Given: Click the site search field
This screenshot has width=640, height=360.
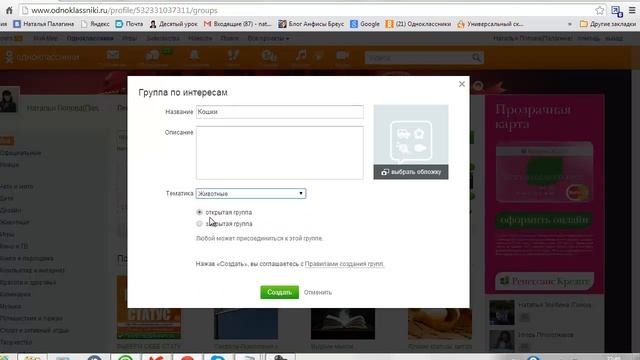Looking at the screenshot, I should (x=418, y=58).
